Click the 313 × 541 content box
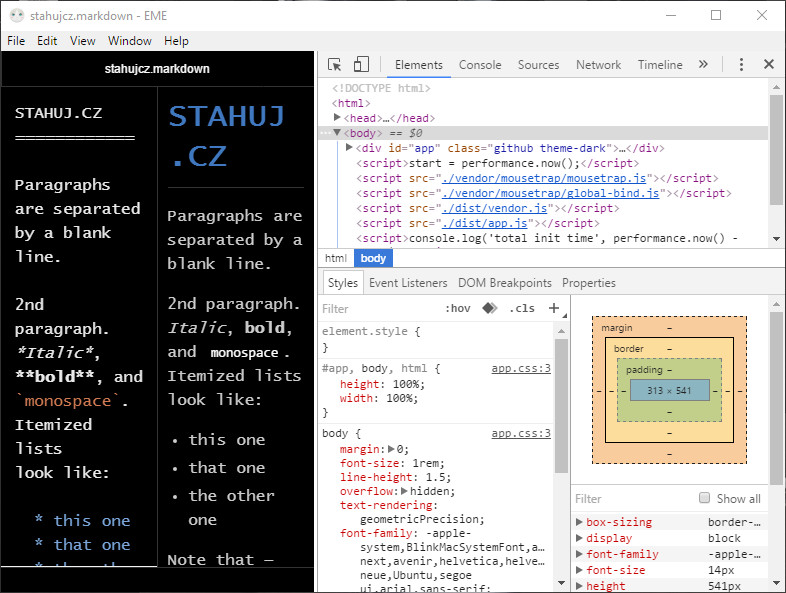Screen dimensions: 786x593 pos(669,390)
